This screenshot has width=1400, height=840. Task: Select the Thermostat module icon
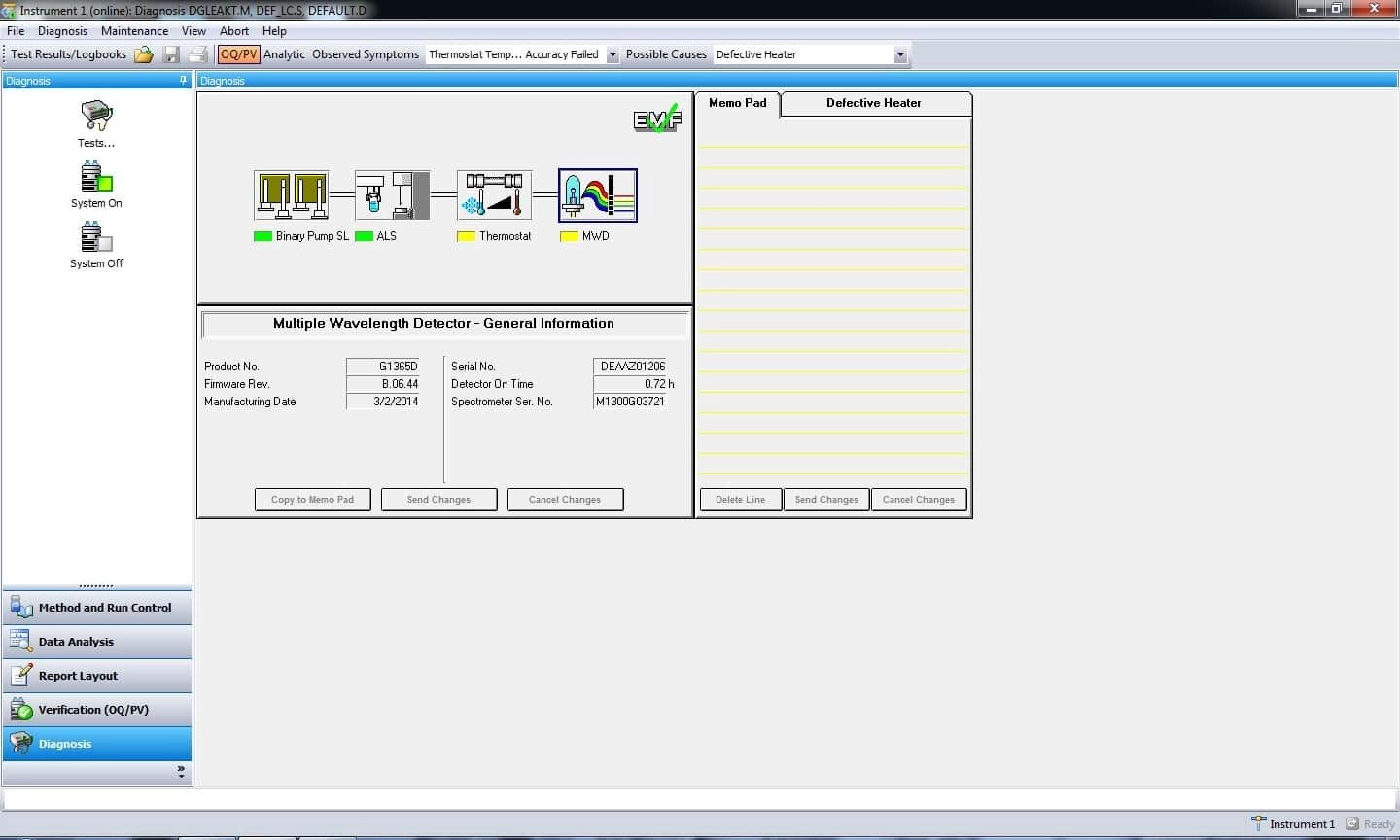tap(494, 195)
